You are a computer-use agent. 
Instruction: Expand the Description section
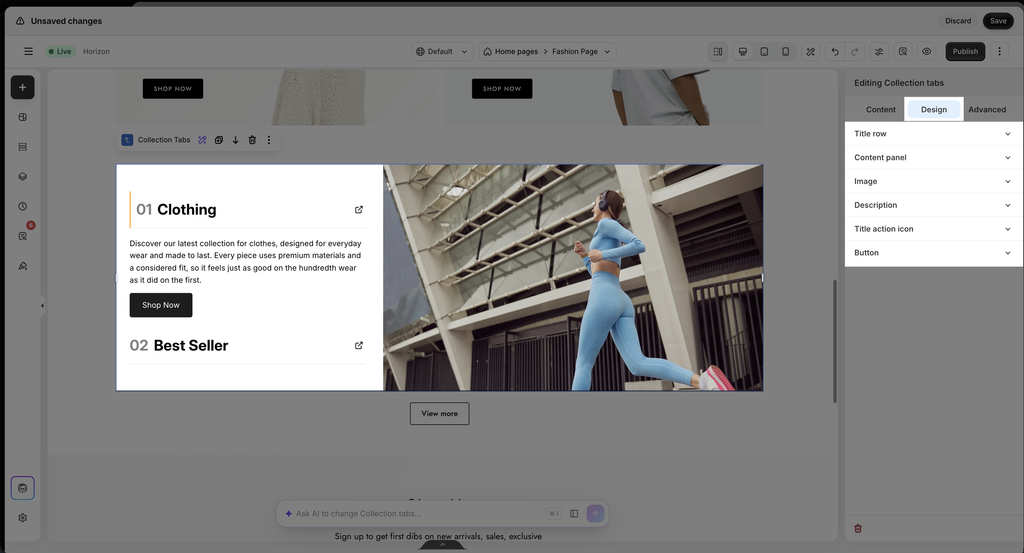pyautogui.click(x=933, y=205)
